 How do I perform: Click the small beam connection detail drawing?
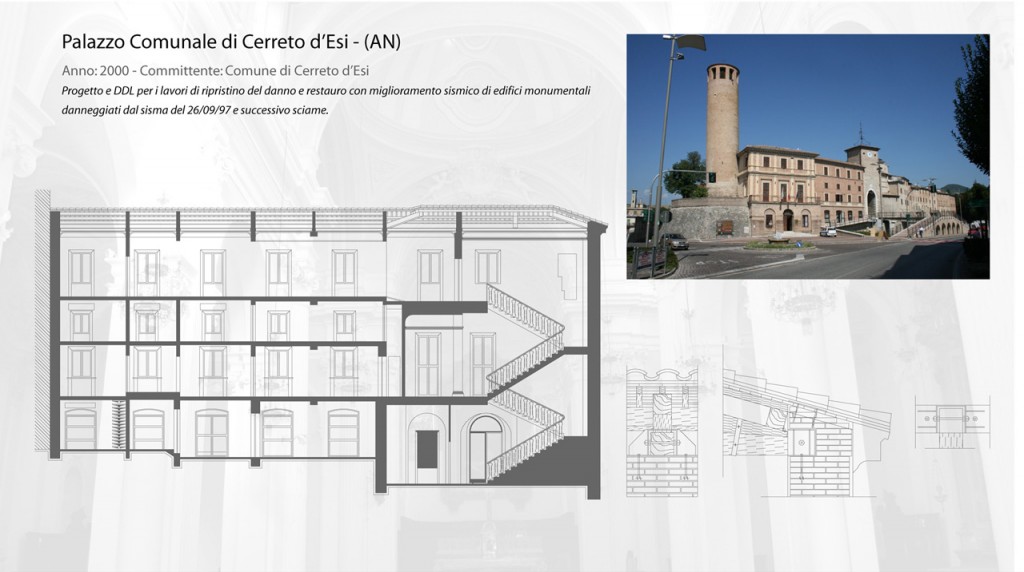click(952, 423)
